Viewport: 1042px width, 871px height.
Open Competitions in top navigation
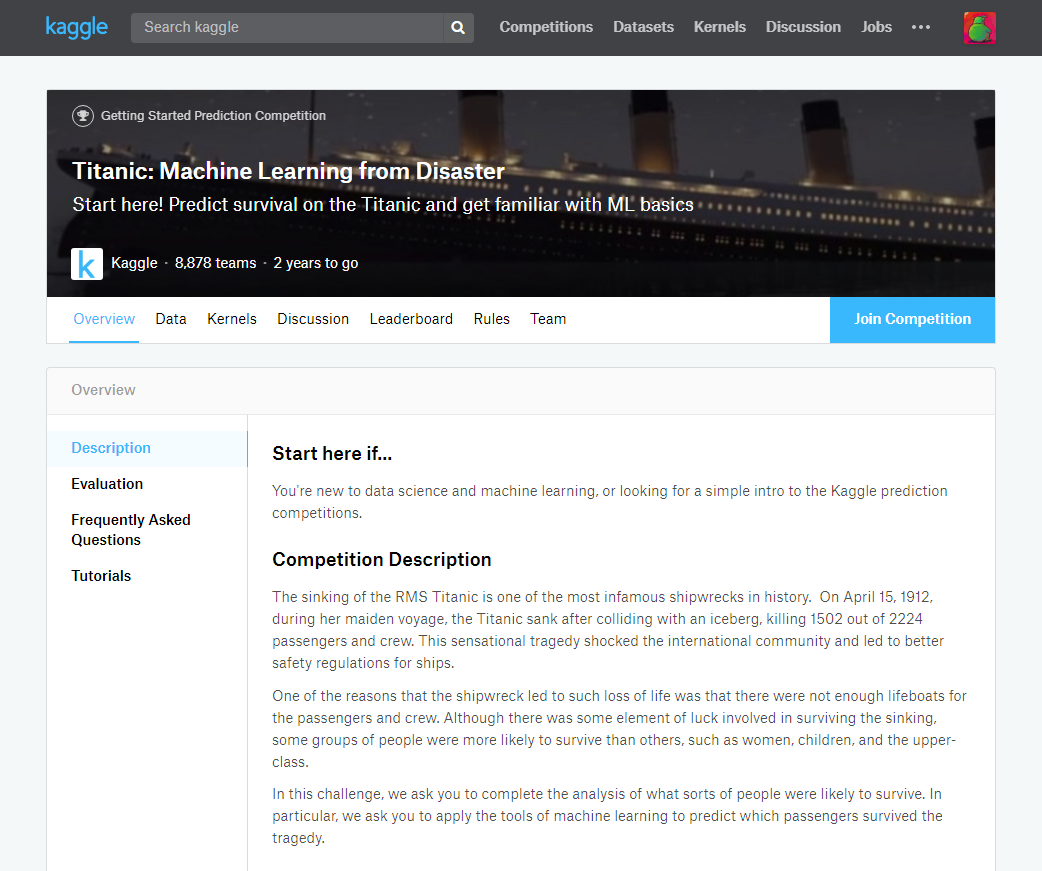[546, 27]
